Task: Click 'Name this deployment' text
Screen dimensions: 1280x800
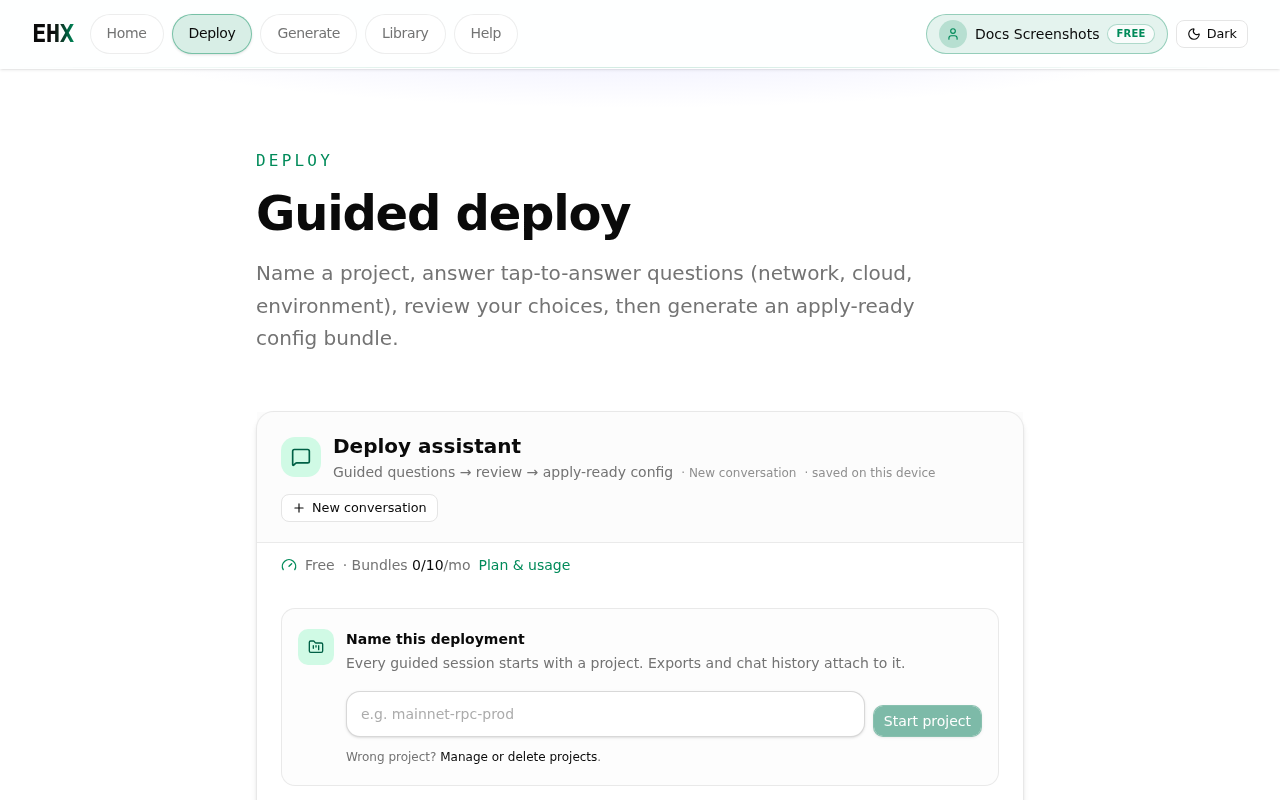Action: (435, 639)
